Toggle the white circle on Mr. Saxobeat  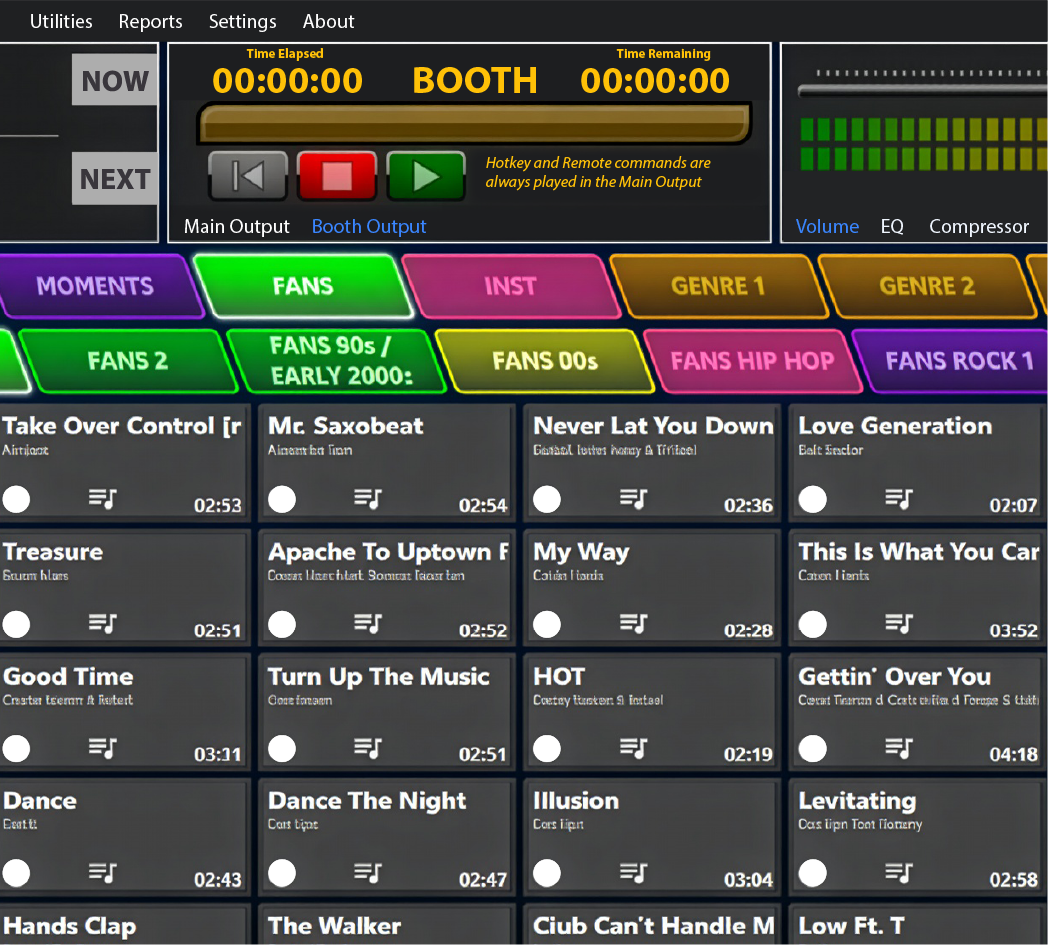click(x=282, y=499)
